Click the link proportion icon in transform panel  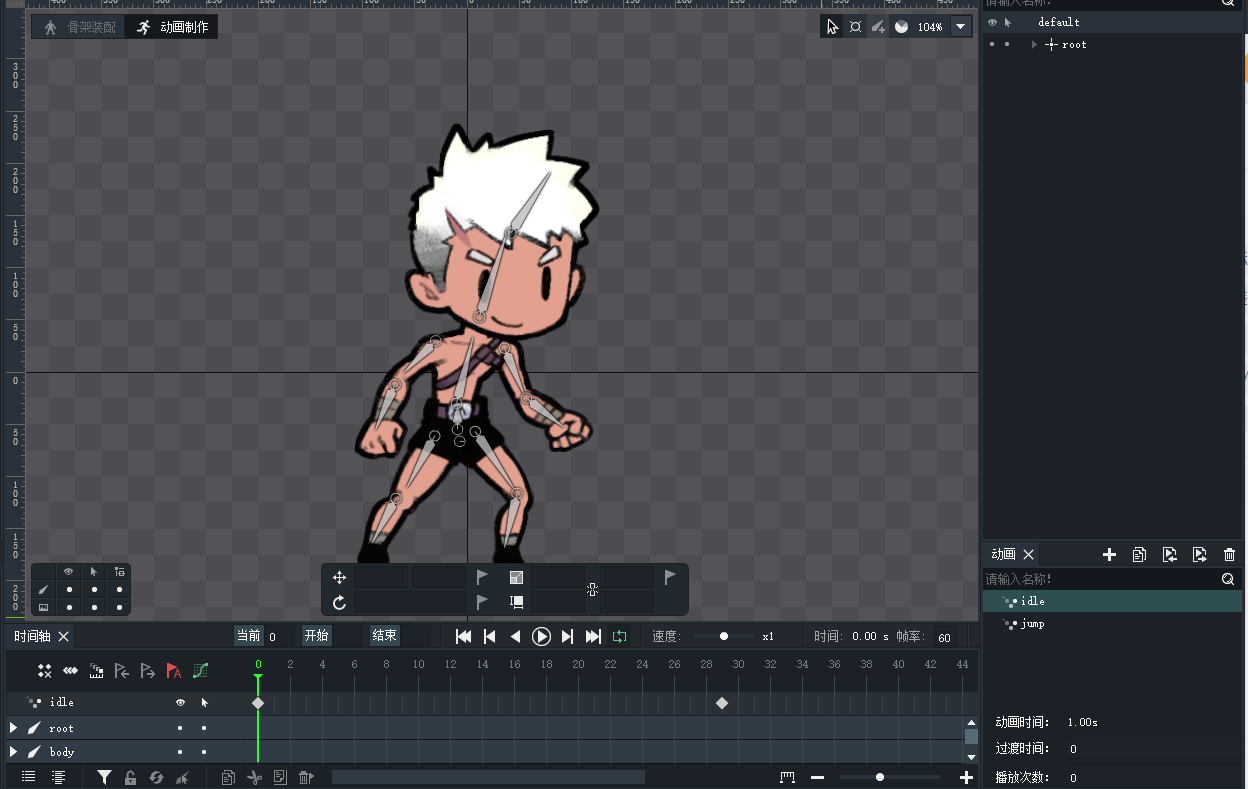point(592,590)
